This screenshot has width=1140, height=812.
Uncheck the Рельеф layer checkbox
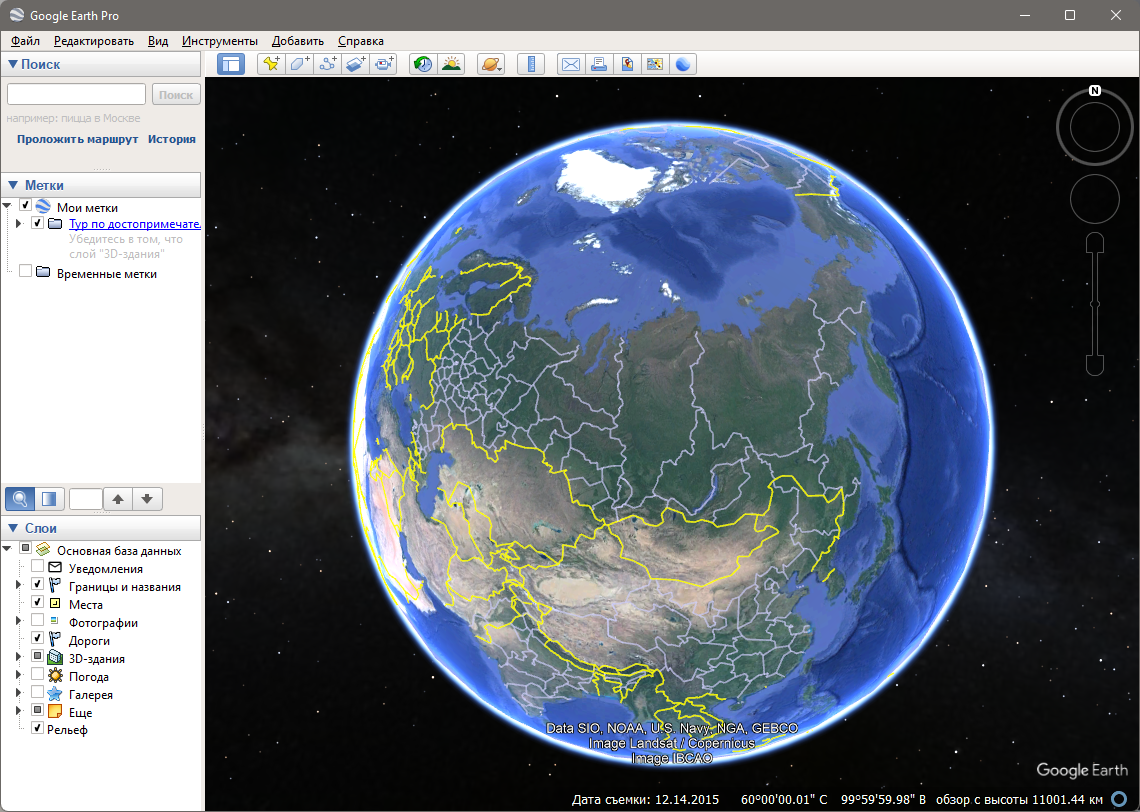37,730
